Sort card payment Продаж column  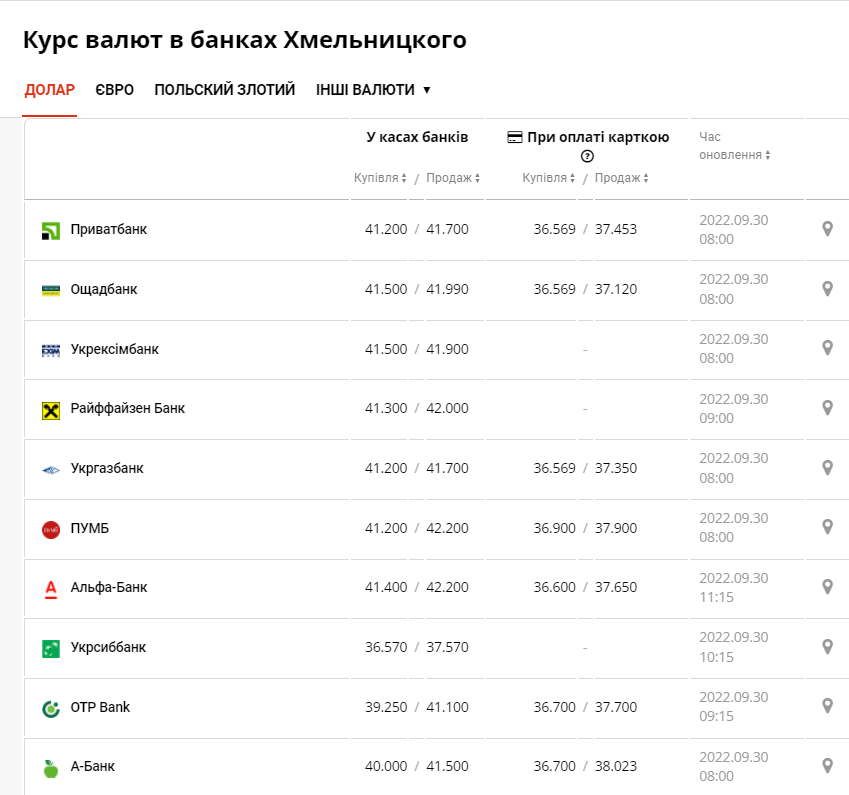[621, 178]
